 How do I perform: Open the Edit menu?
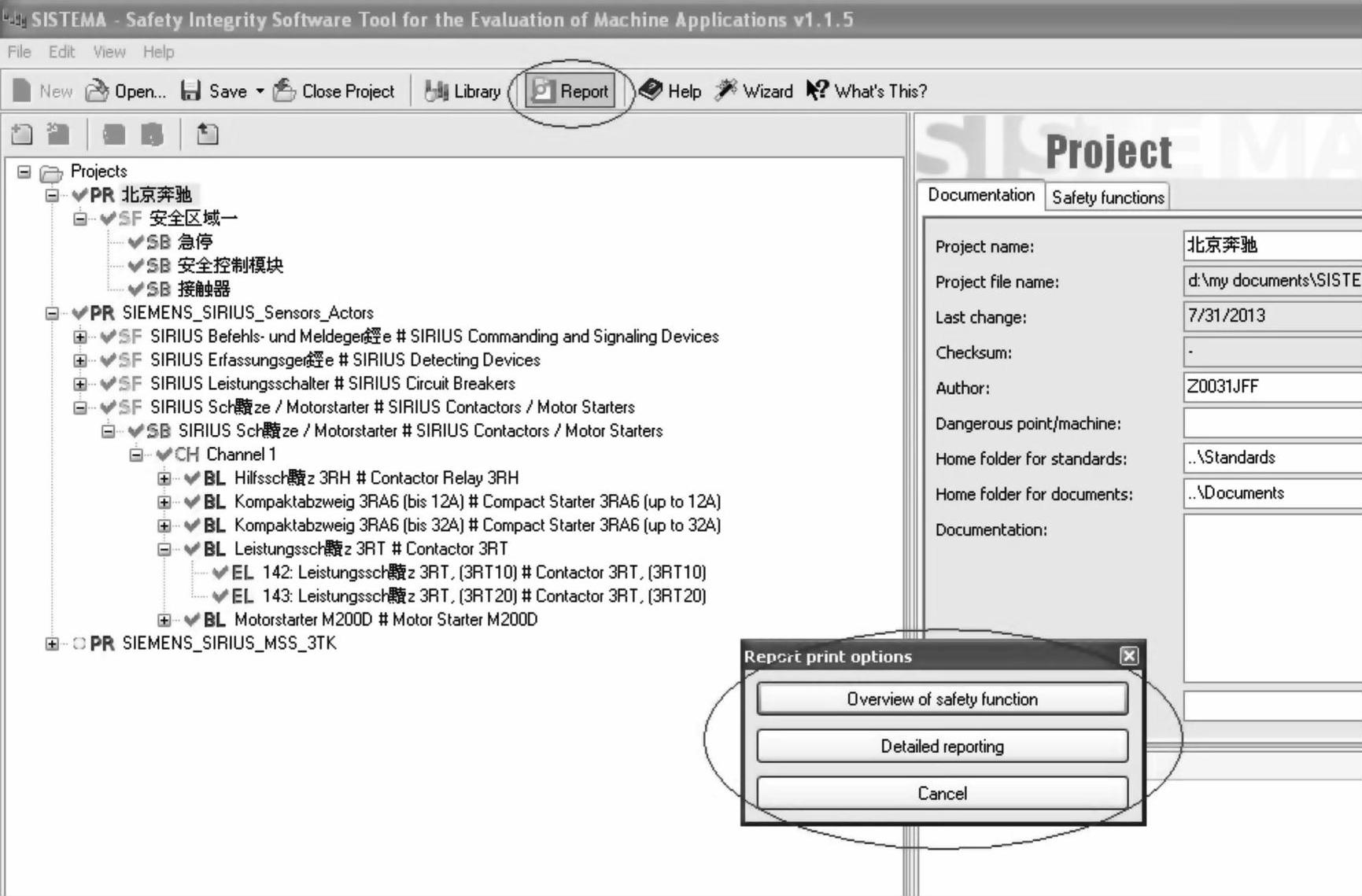point(61,52)
